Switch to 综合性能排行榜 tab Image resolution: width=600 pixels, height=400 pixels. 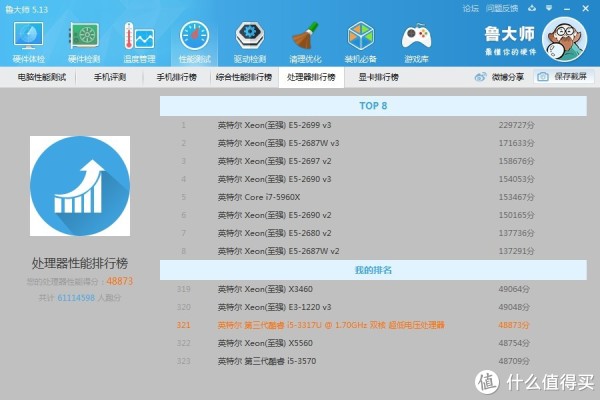pyautogui.click(x=244, y=77)
